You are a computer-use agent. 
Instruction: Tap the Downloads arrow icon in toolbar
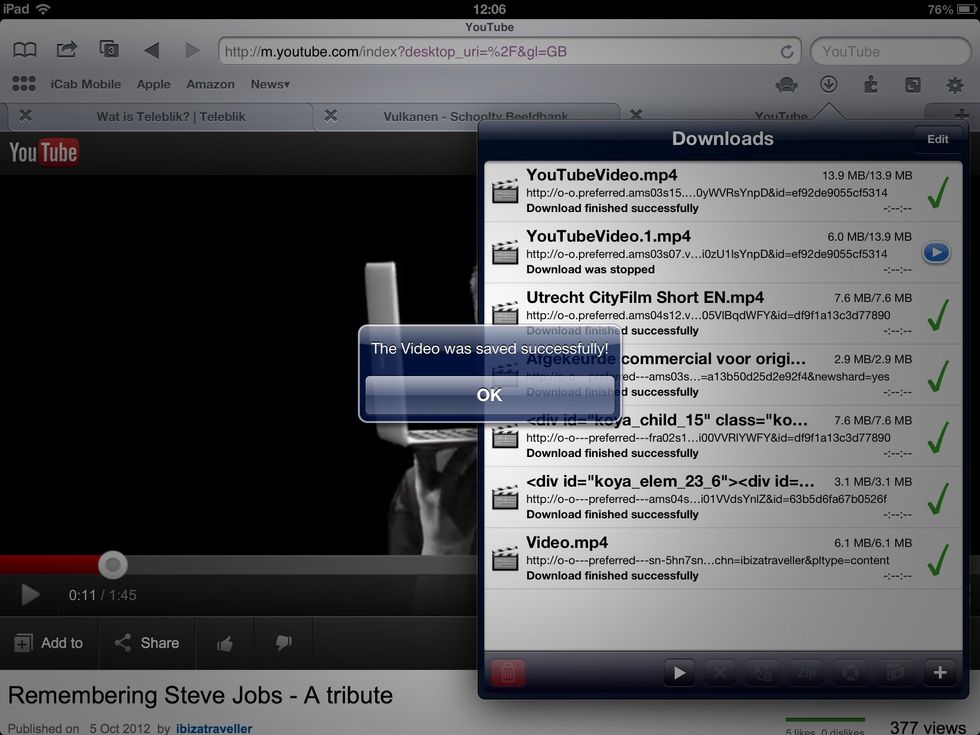829,84
